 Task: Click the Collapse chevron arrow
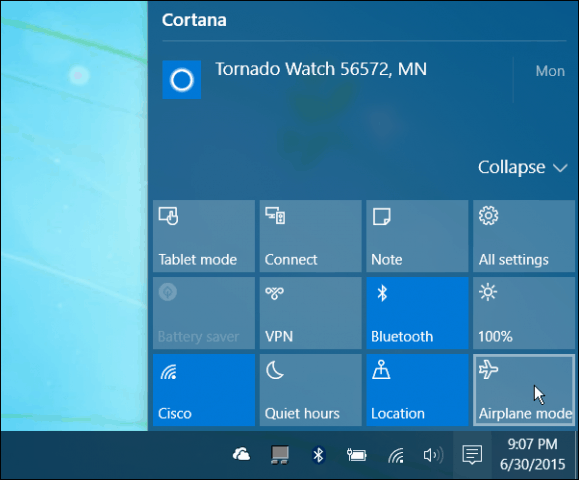click(560, 168)
